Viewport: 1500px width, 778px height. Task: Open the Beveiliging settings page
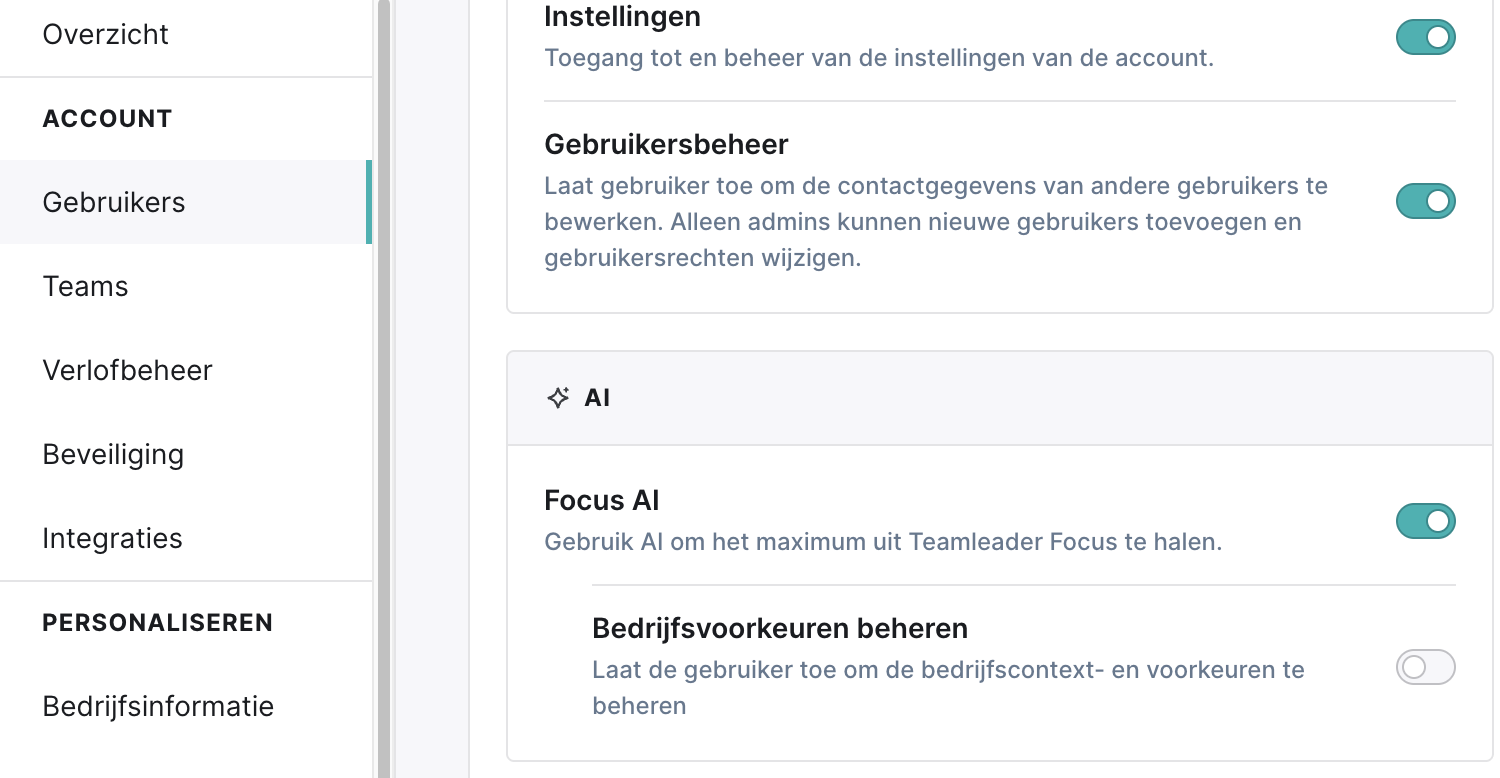pos(113,454)
